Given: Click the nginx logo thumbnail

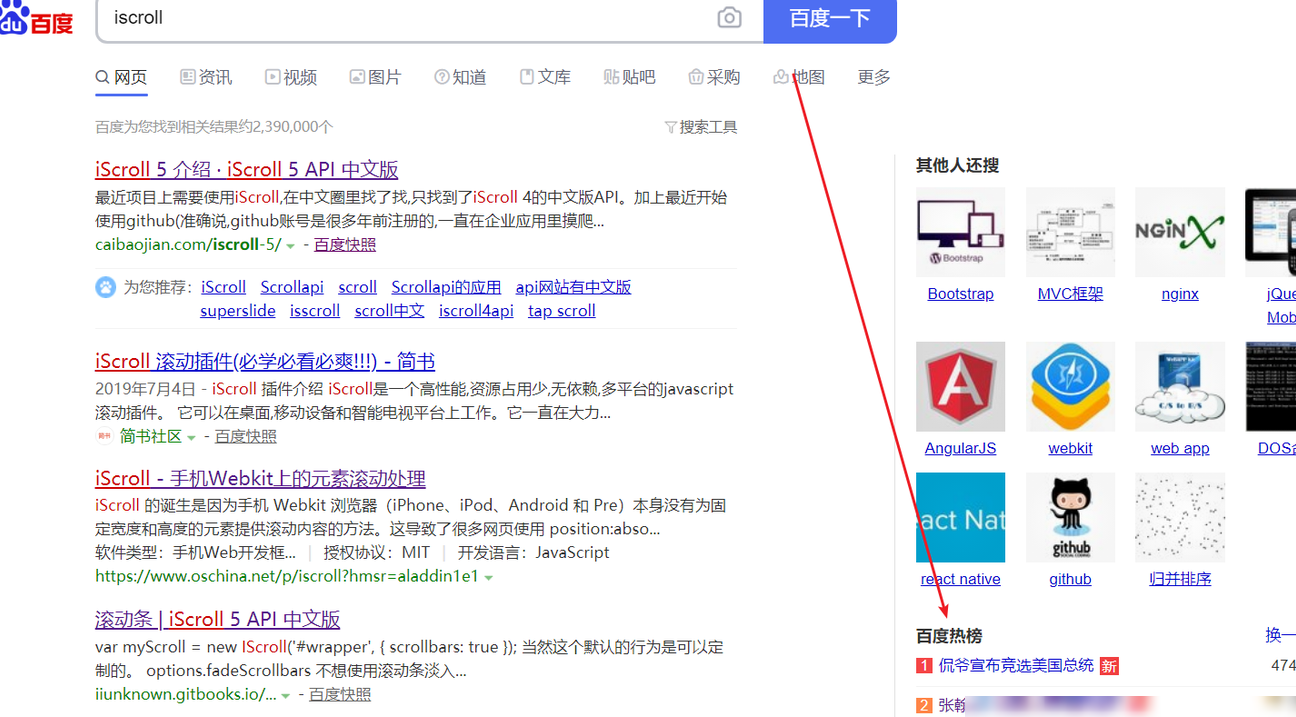Looking at the screenshot, I should 1180,232.
